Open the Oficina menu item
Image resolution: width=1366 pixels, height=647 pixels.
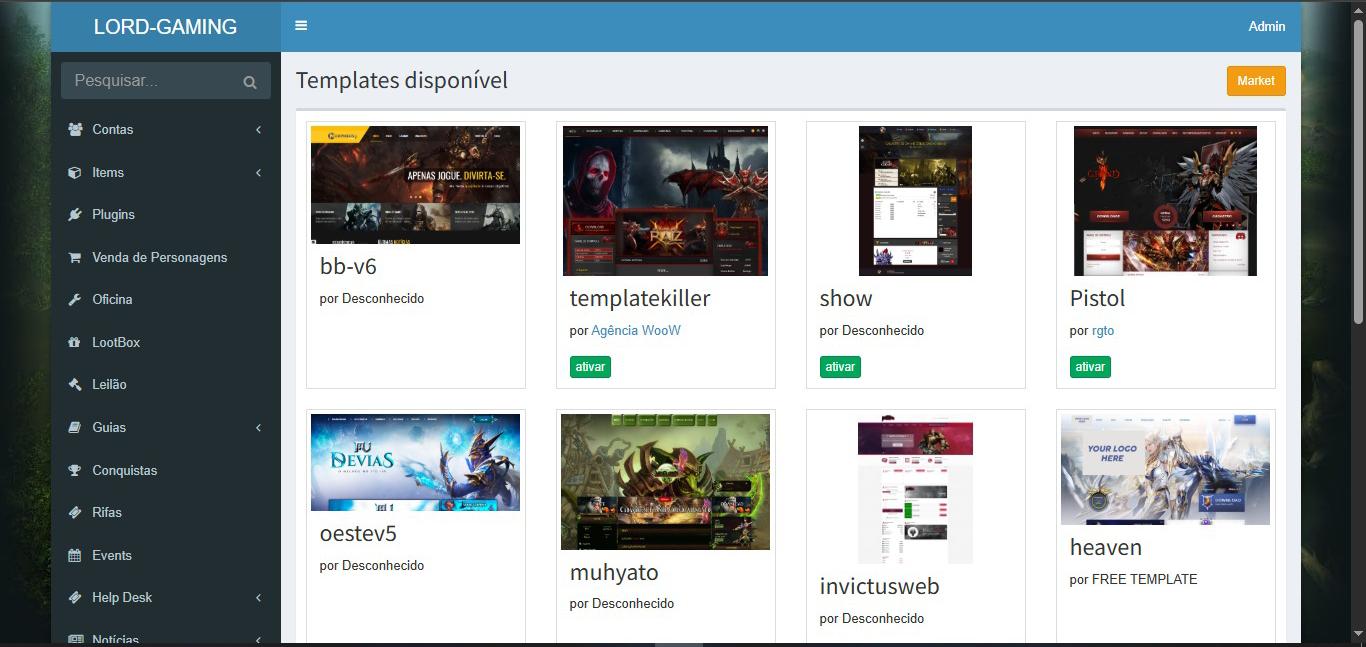click(166, 299)
